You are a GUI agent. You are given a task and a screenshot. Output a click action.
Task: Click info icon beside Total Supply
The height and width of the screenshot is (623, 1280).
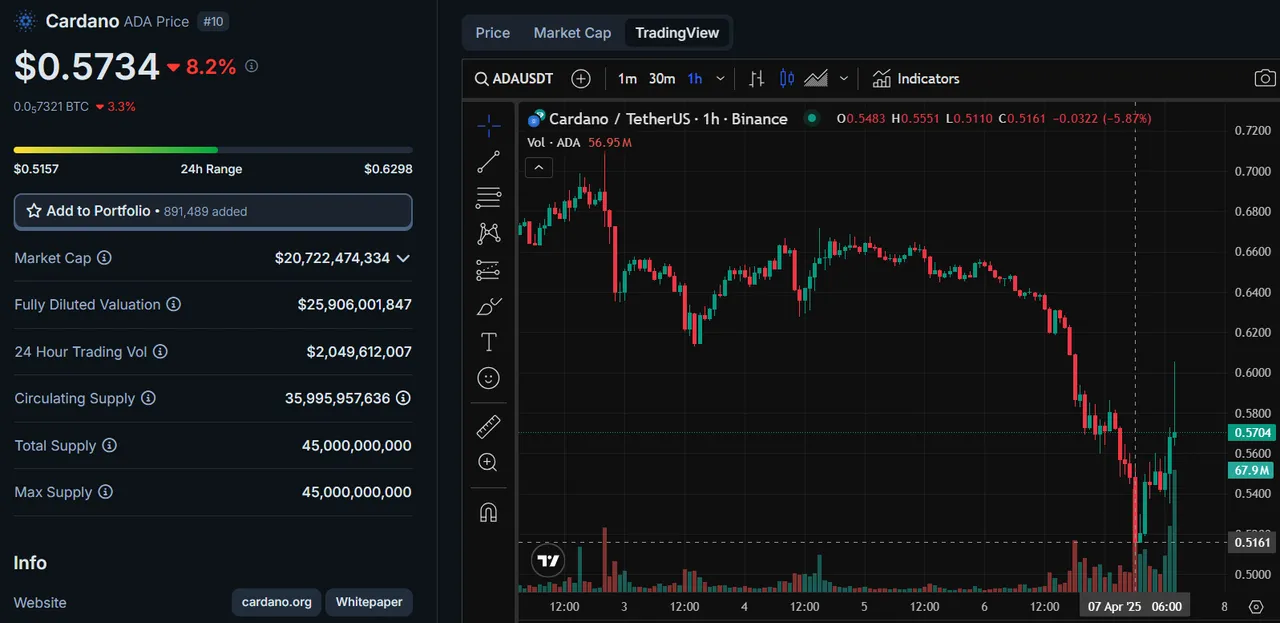click(x=110, y=446)
